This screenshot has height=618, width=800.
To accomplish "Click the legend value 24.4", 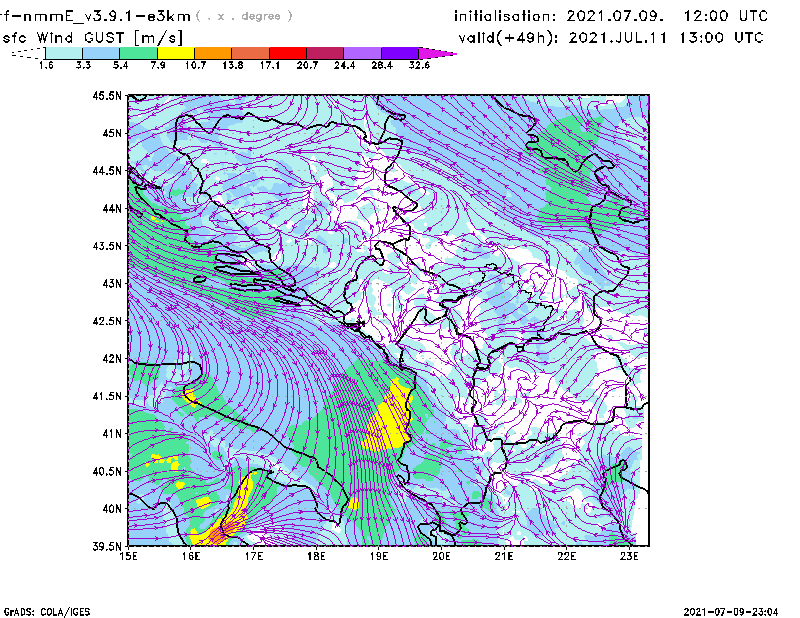I will pyautogui.click(x=344, y=65).
